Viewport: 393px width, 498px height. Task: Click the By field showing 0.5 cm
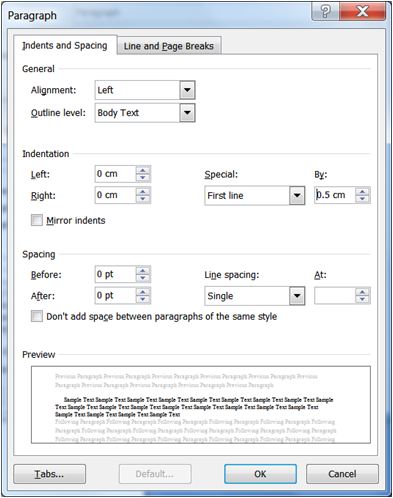[x=335, y=195]
